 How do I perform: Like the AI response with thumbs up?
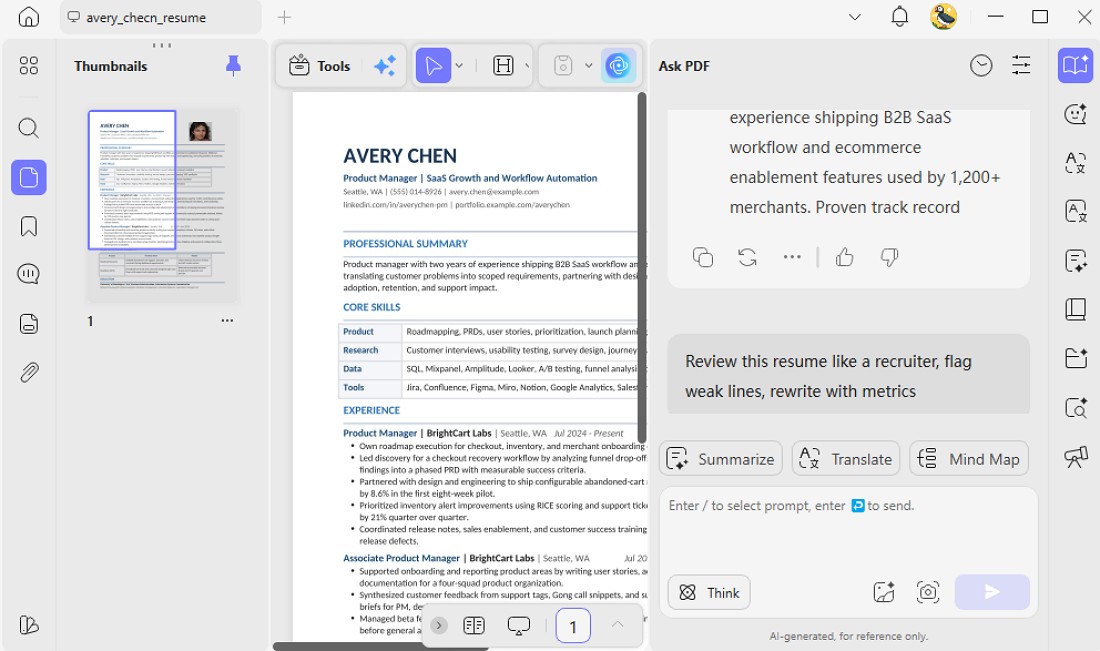(x=845, y=257)
